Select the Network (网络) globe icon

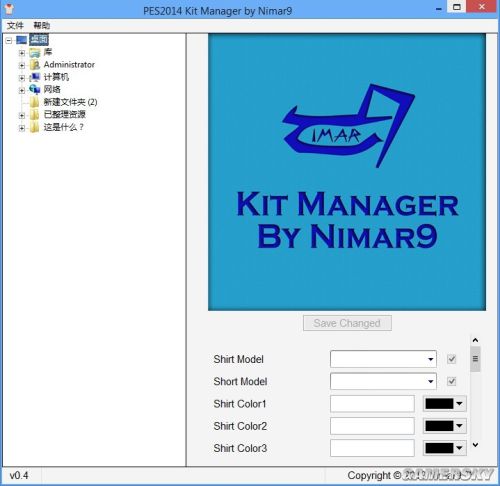pos(35,89)
